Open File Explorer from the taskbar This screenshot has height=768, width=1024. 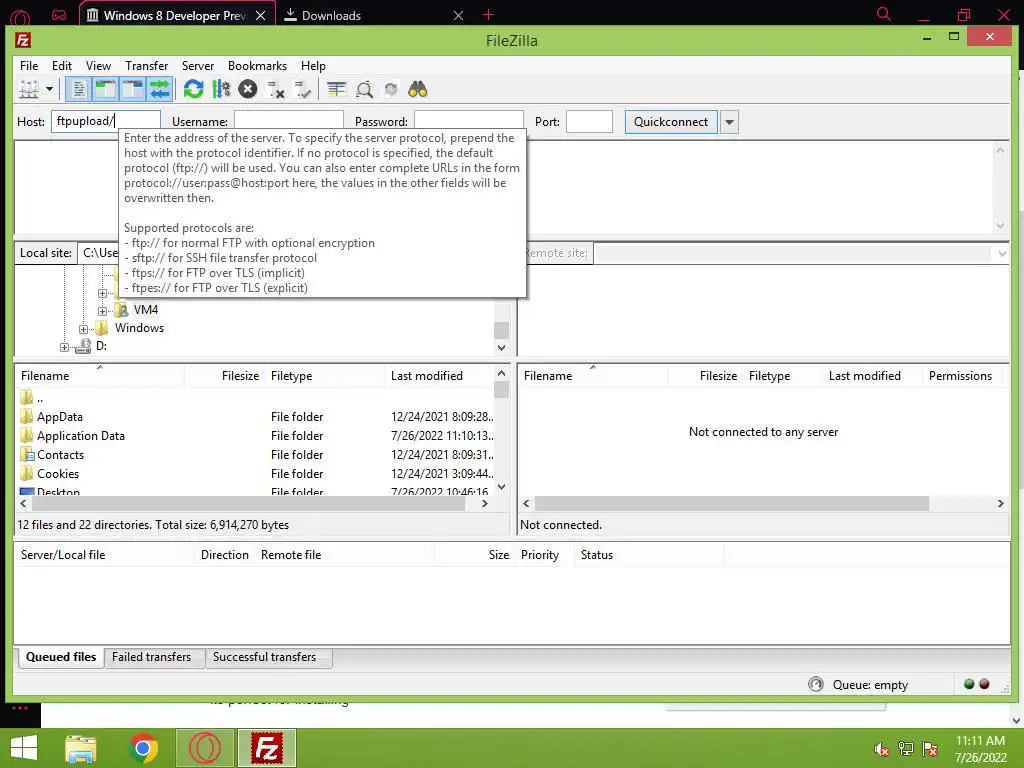80,748
